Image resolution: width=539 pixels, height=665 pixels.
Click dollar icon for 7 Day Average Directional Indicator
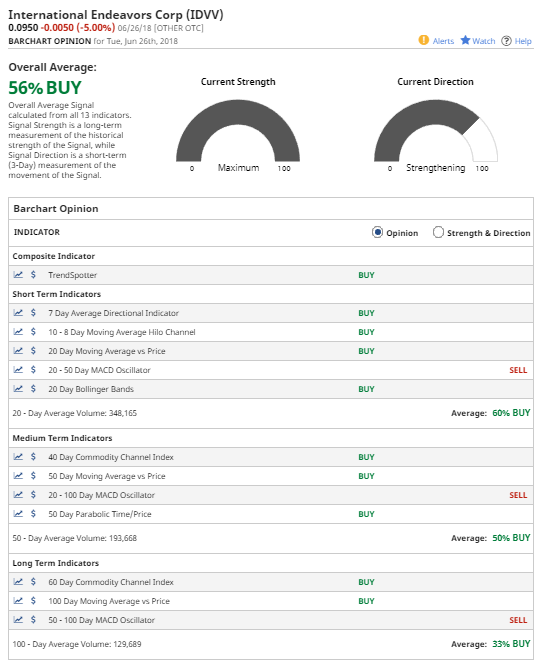tap(33, 313)
